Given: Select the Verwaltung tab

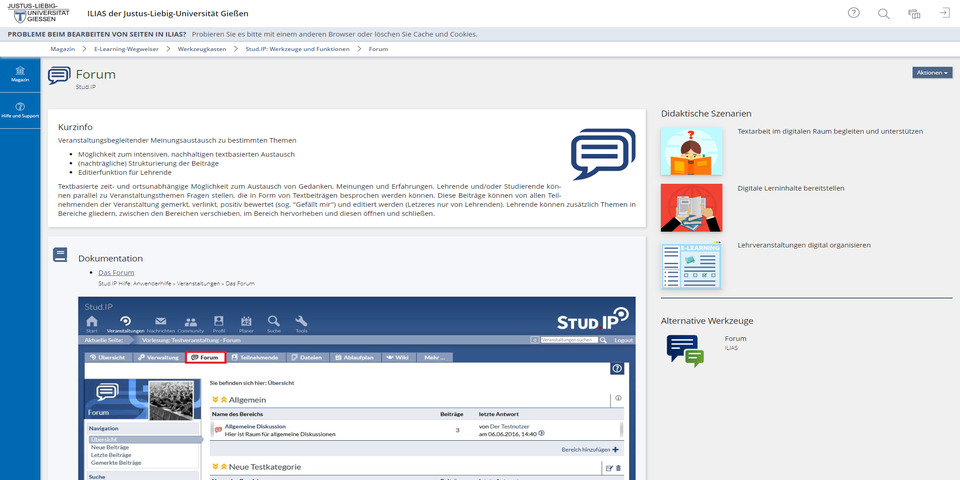Looking at the screenshot, I should (158, 357).
